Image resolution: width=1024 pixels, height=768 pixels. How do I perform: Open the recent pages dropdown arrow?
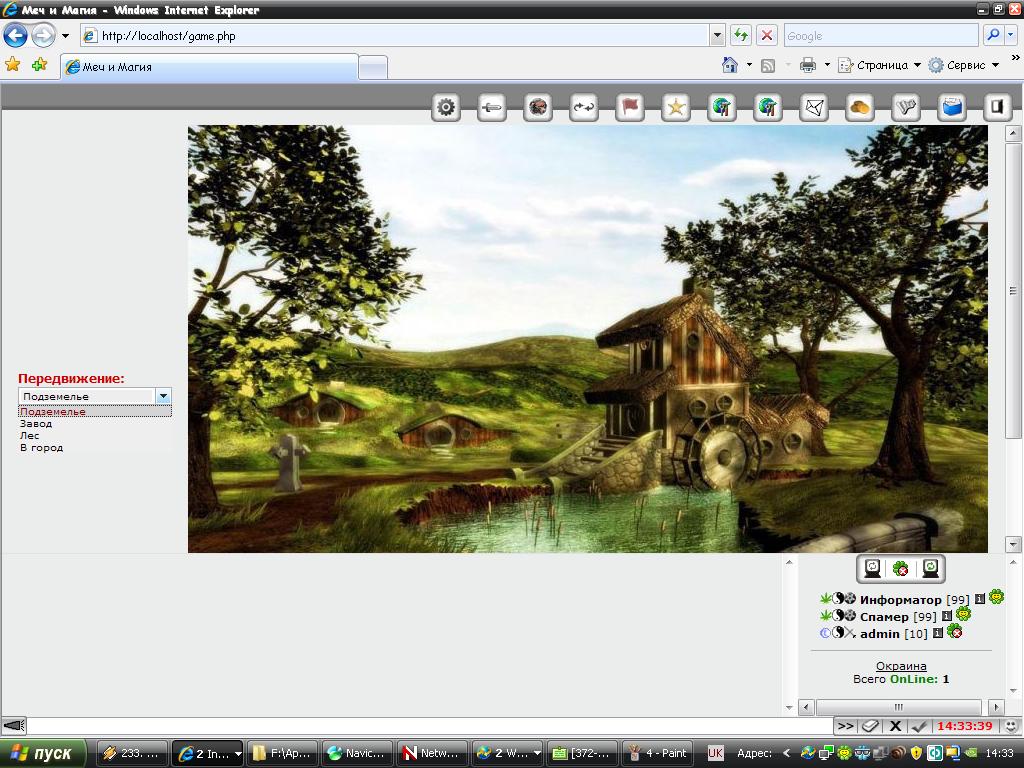pos(65,36)
